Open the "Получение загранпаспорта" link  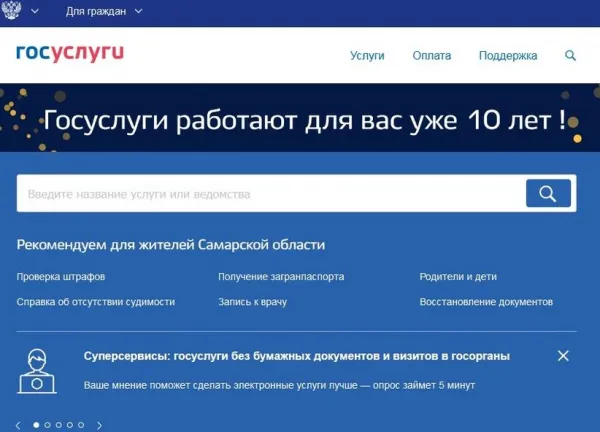pyautogui.click(x=281, y=277)
